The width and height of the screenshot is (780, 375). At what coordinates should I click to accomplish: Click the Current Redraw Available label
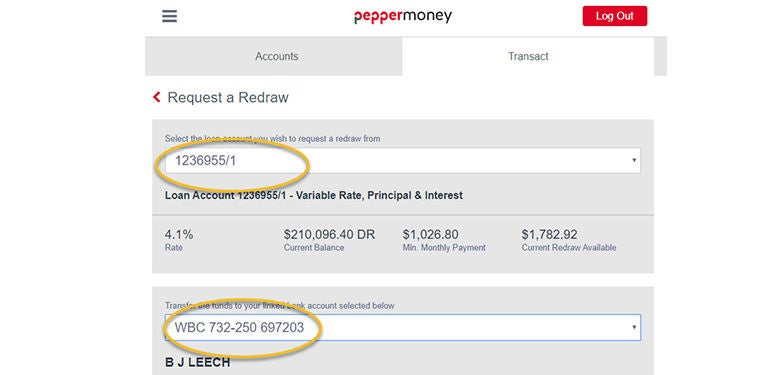[569, 248]
